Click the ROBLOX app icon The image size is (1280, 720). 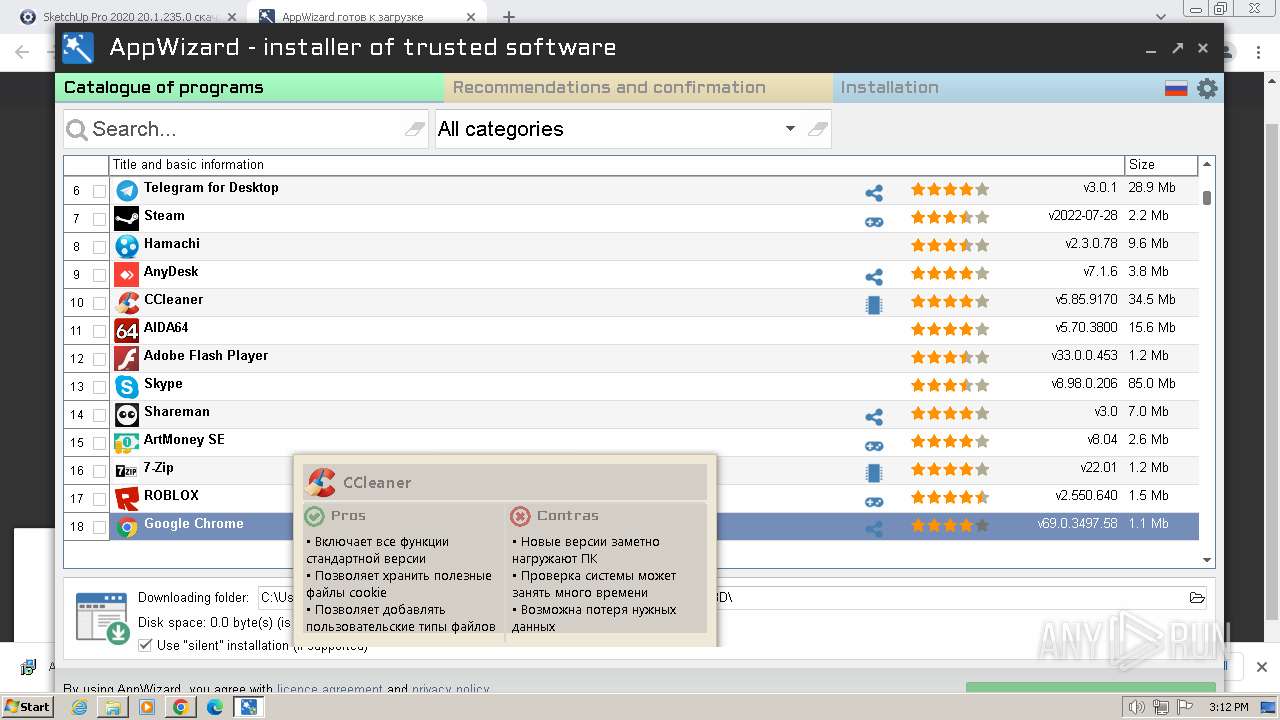127,498
